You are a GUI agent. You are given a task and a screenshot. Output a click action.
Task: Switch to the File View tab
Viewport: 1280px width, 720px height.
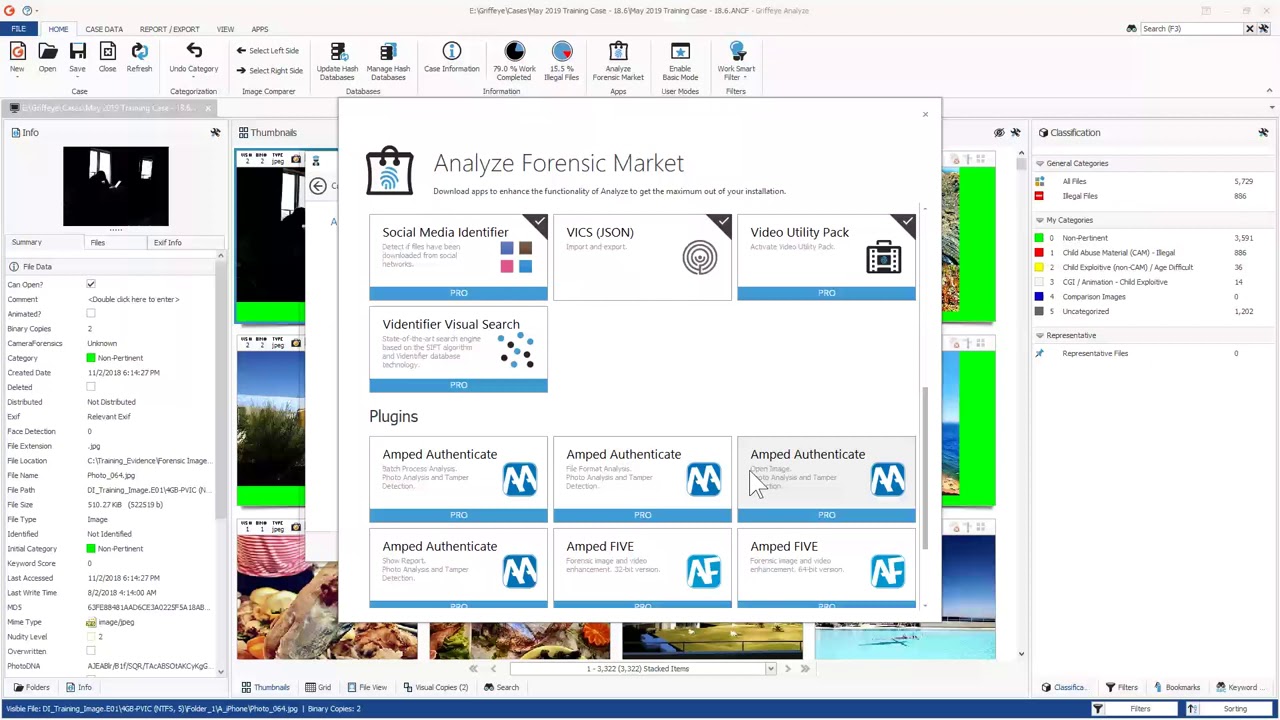366,687
